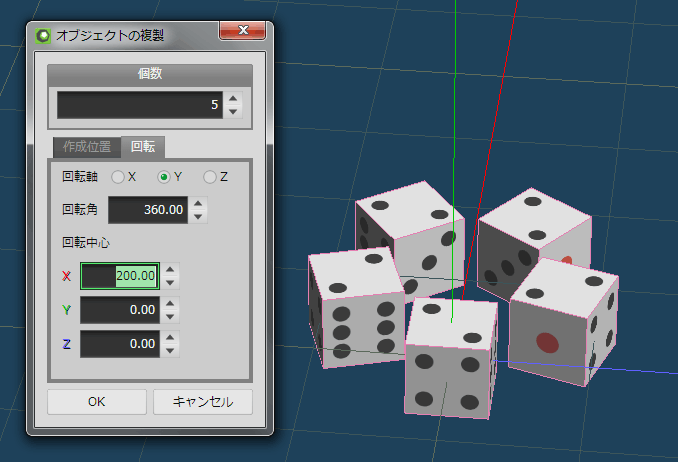Select the dice showing red one dot
Viewport: 678px width, 462px height.
(563, 322)
